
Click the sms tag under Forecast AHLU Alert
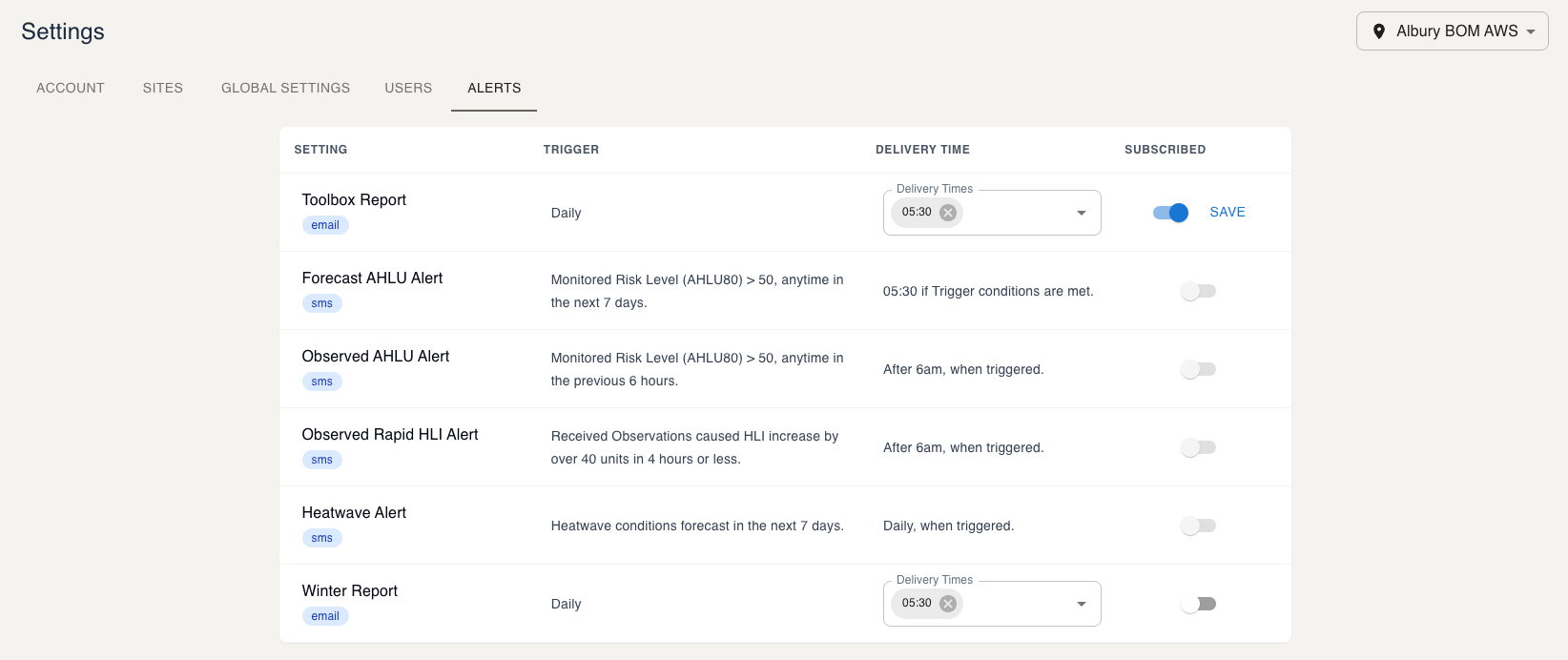pos(322,303)
